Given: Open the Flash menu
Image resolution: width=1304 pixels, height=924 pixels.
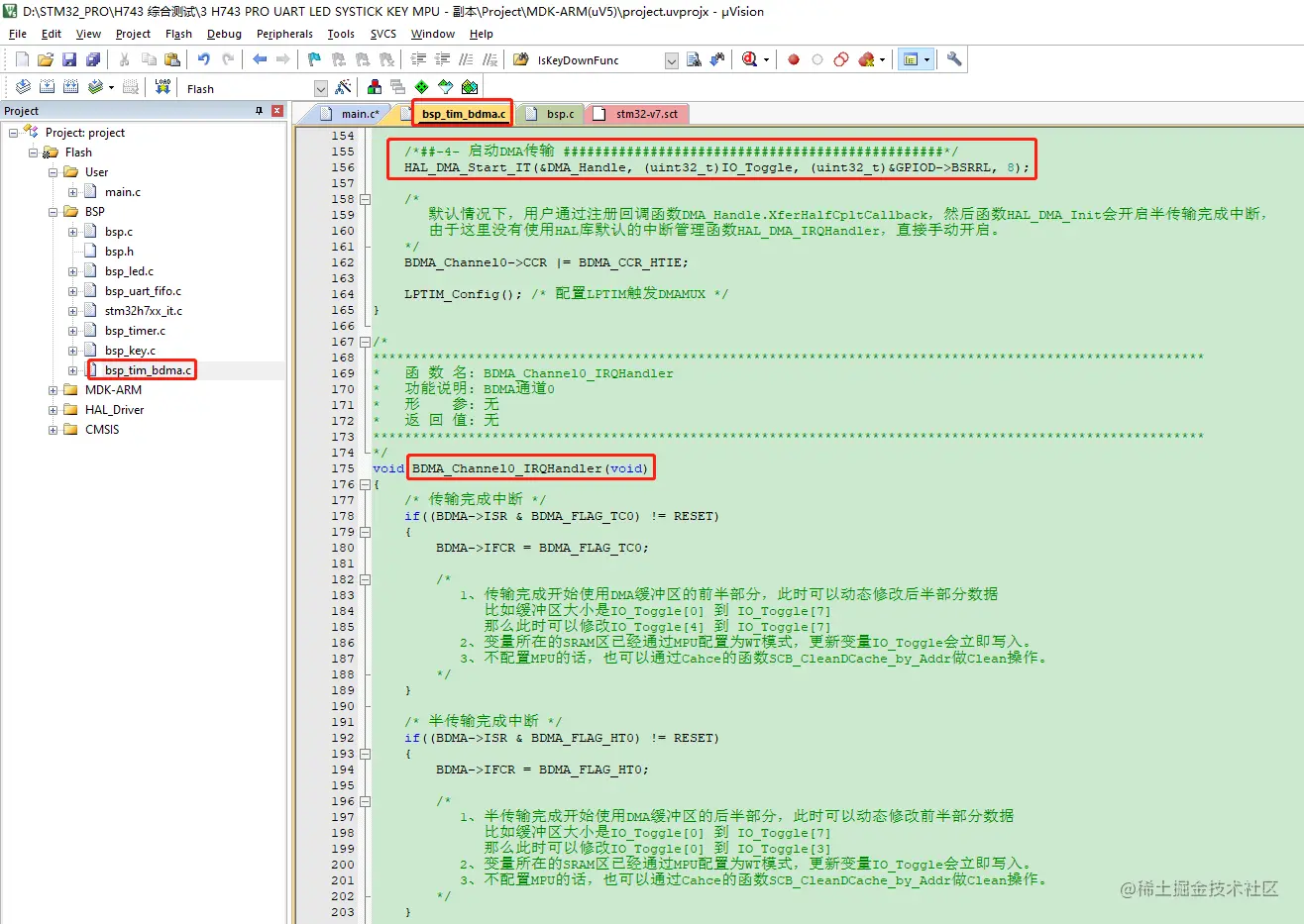Looking at the screenshot, I should 178,34.
